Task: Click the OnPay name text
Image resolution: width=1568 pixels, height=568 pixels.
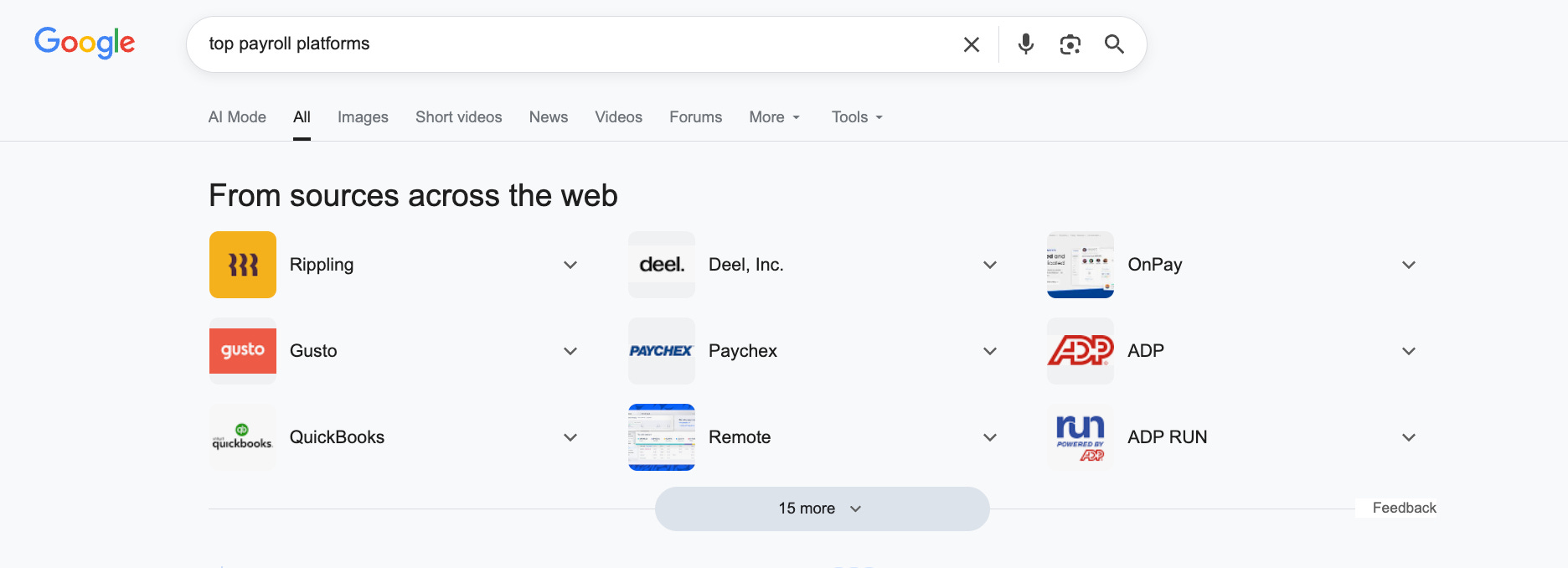Action: point(1155,265)
